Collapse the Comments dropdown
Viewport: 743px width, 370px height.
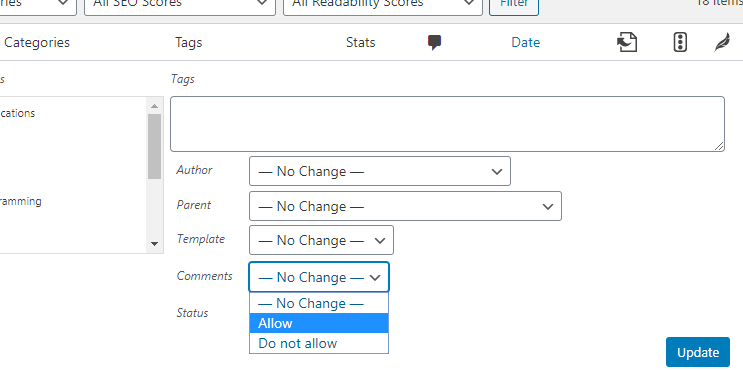pos(319,277)
